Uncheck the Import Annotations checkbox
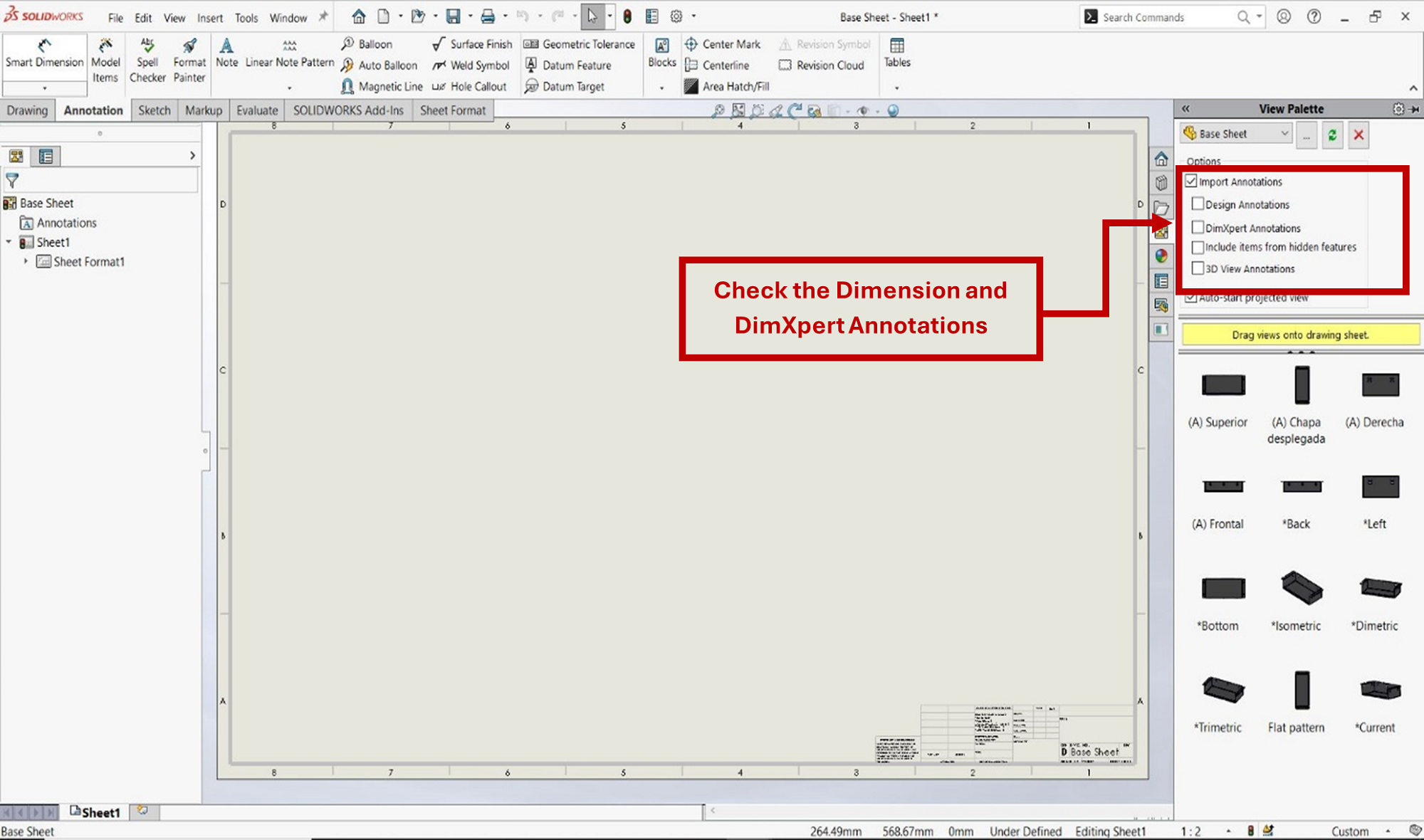Image resolution: width=1424 pixels, height=840 pixels. pyautogui.click(x=1191, y=182)
